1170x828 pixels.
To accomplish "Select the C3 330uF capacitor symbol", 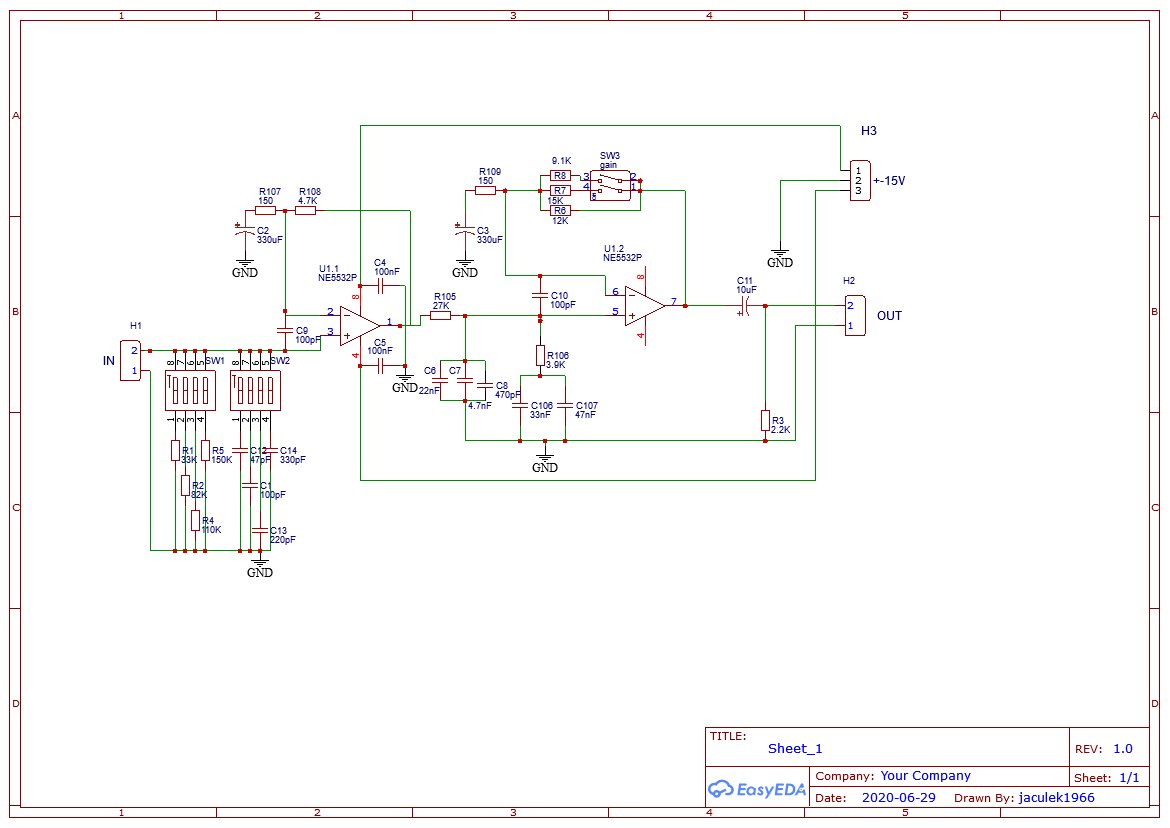I will (x=463, y=234).
